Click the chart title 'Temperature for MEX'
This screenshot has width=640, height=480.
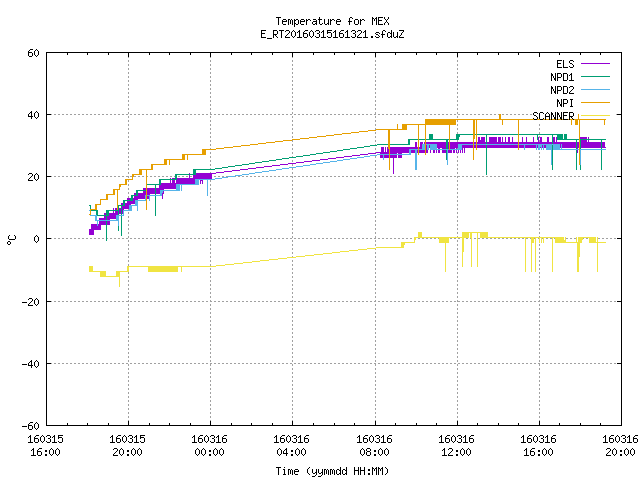[332, 21]
